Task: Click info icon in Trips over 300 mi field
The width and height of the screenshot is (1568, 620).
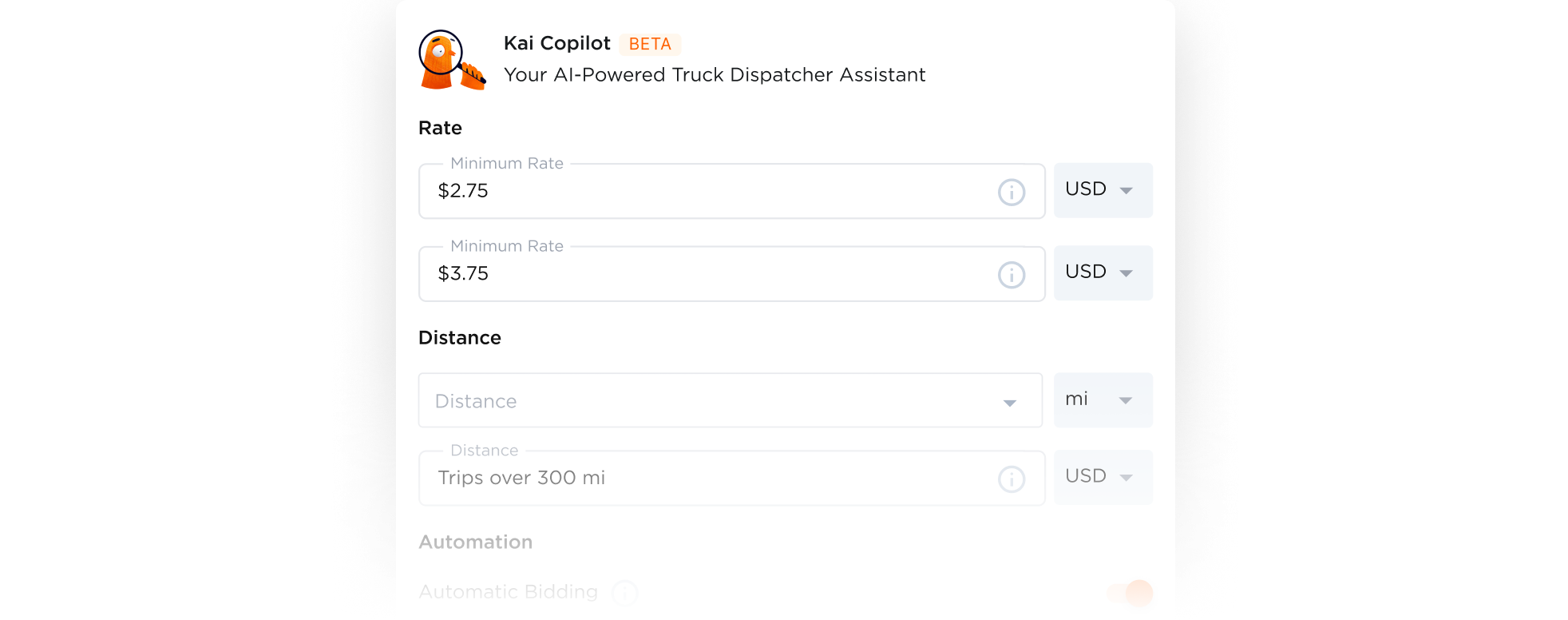Action: [1012, 479]
